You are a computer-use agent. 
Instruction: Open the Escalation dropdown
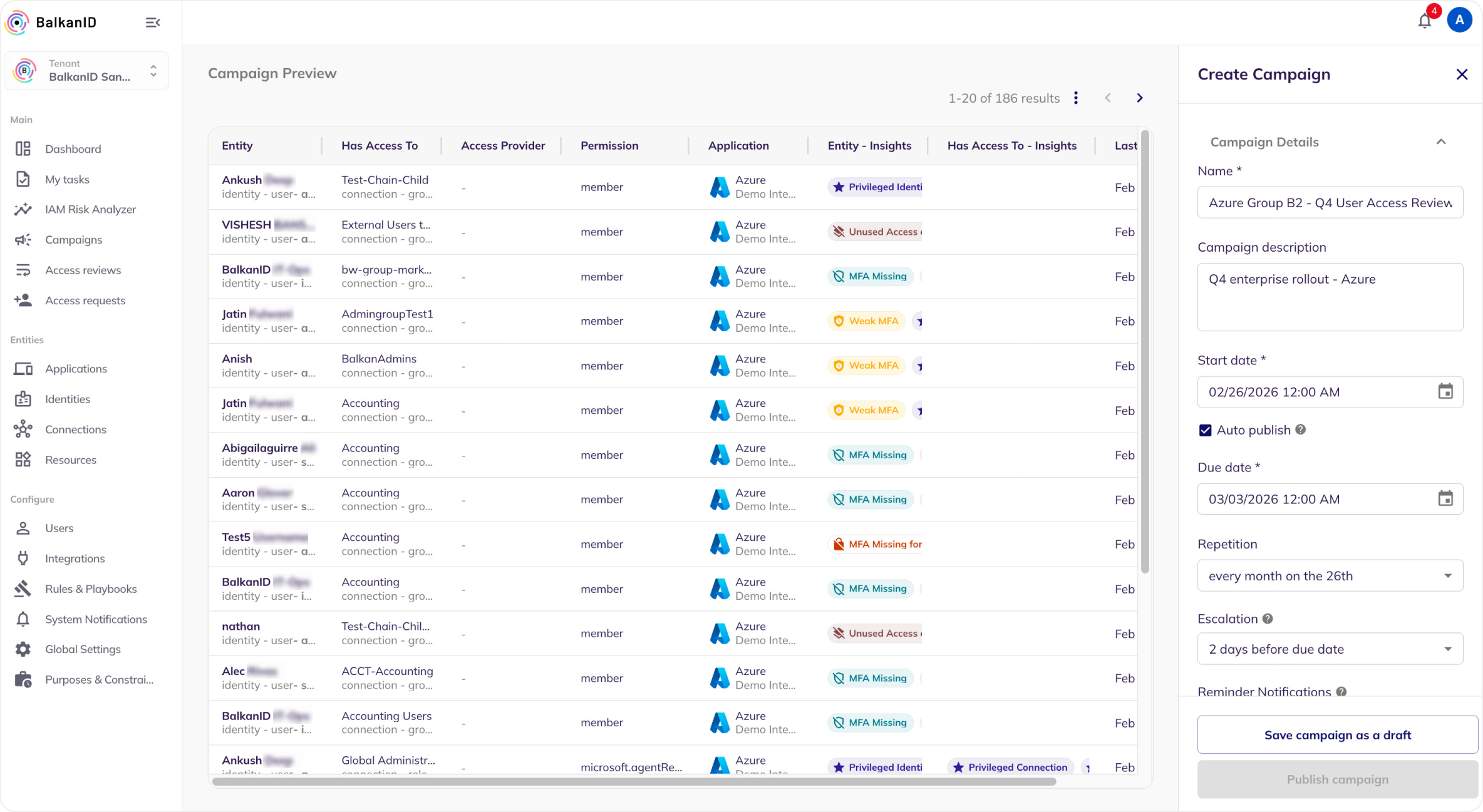click(1330, 649)
